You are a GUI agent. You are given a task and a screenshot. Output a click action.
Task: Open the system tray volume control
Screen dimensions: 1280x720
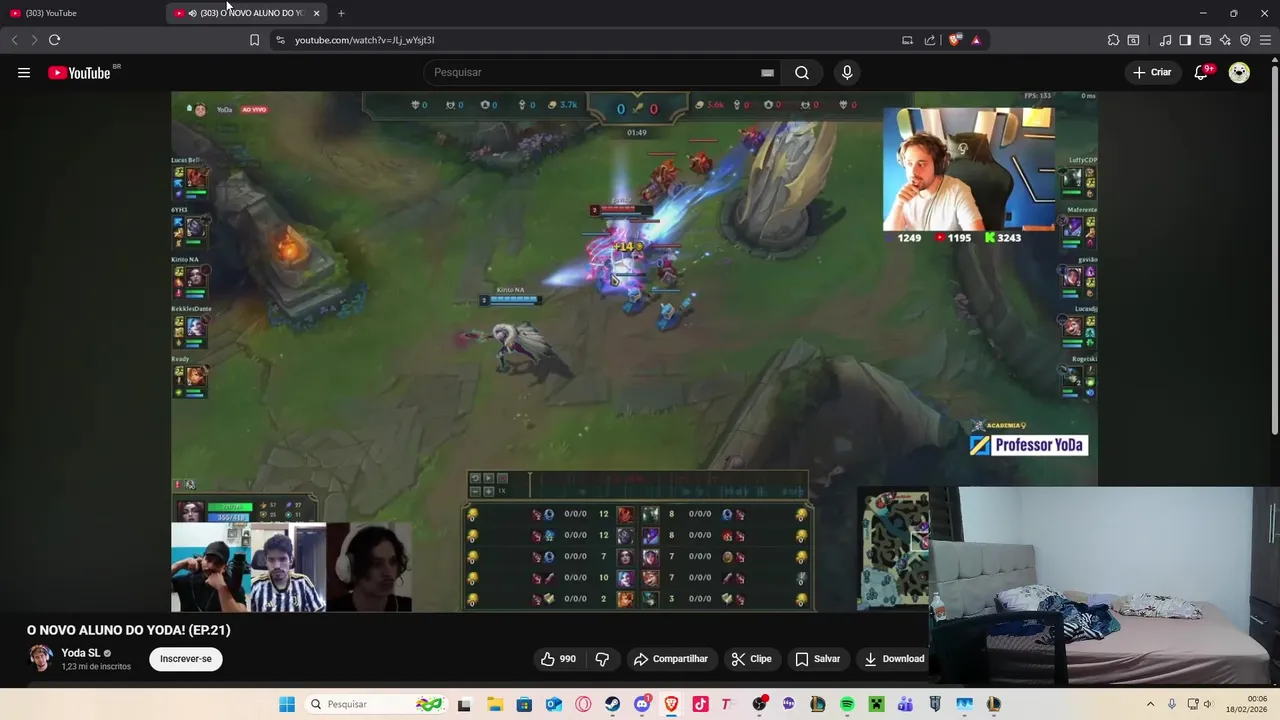tap(1208, 704)
